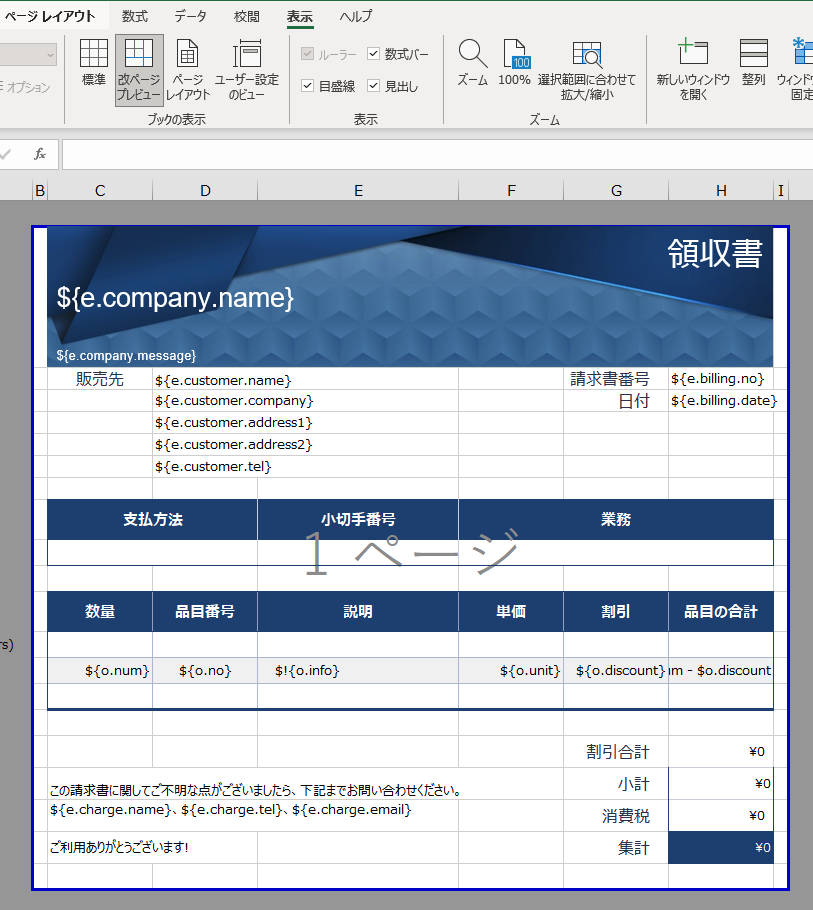Click the 領収書 title text
813x910 pixels.
[x=715, y=254]
